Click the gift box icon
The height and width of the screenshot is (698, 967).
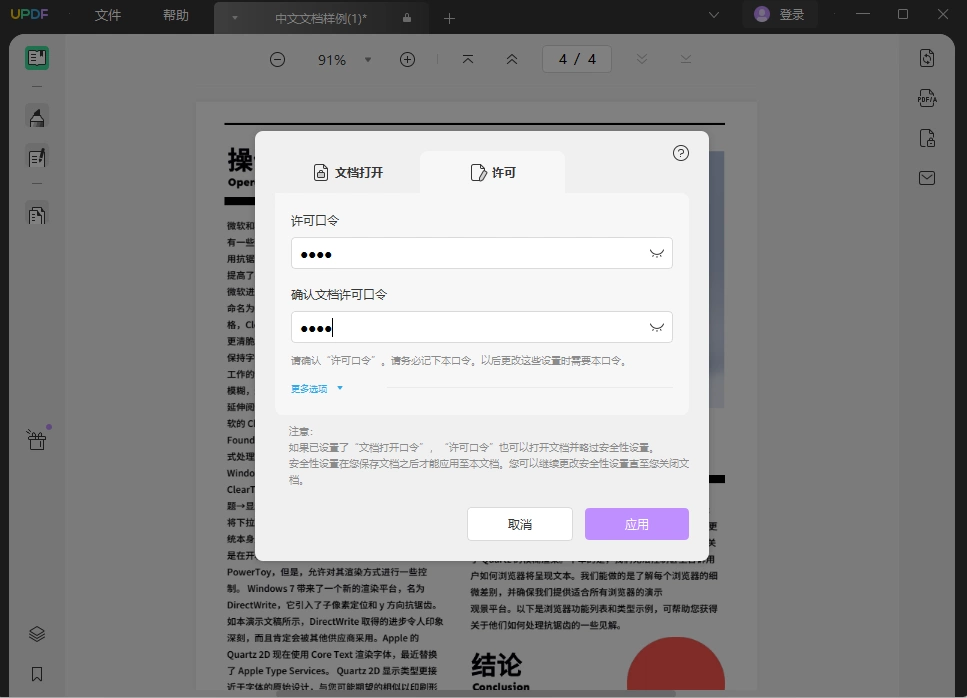37,440
